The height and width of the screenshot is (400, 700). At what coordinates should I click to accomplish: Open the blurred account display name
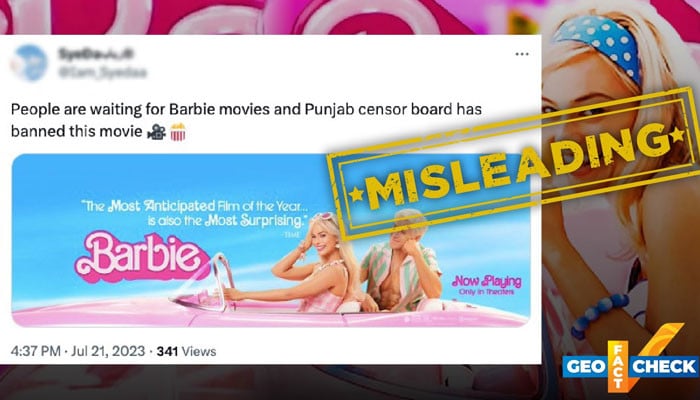[96, 54]
